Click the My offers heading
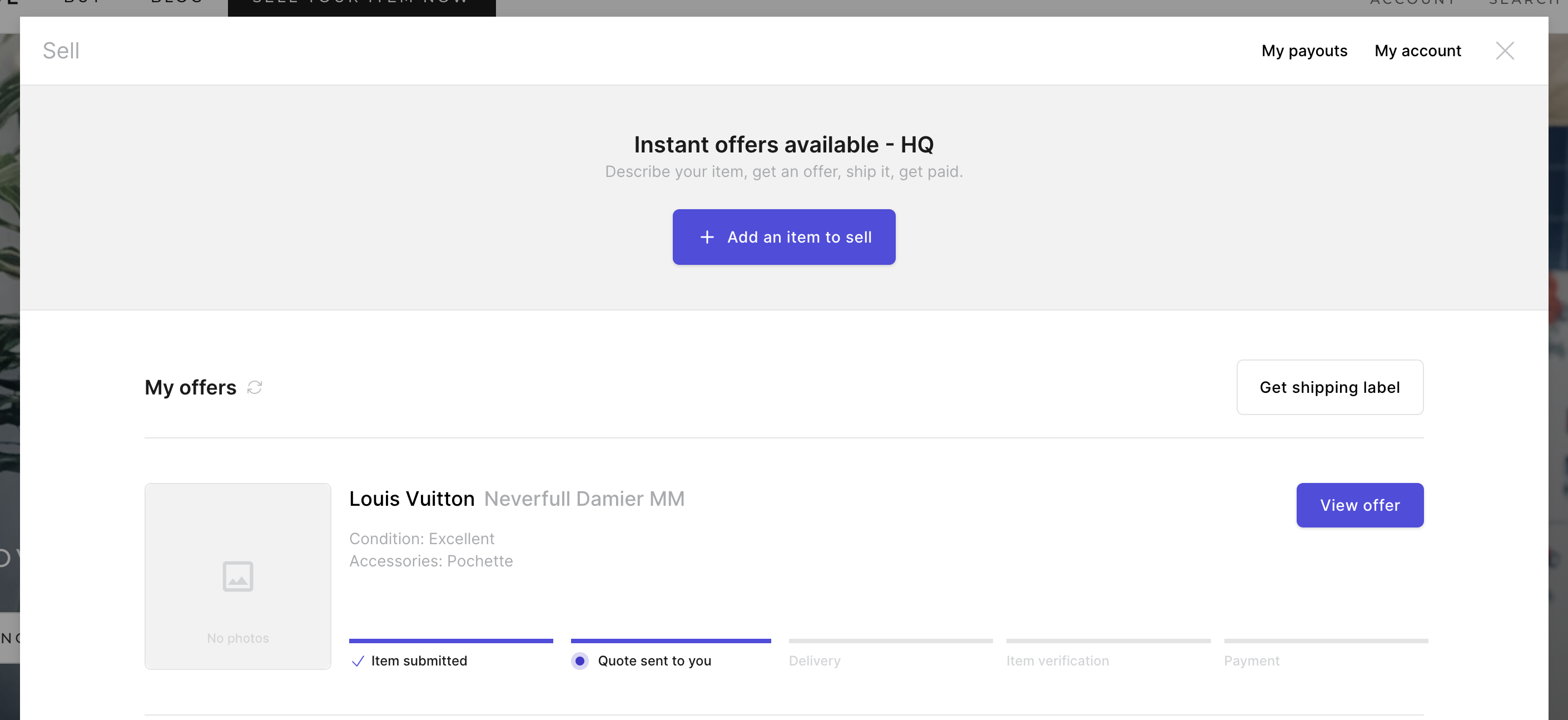1568x720 pixels. [191, 387]
